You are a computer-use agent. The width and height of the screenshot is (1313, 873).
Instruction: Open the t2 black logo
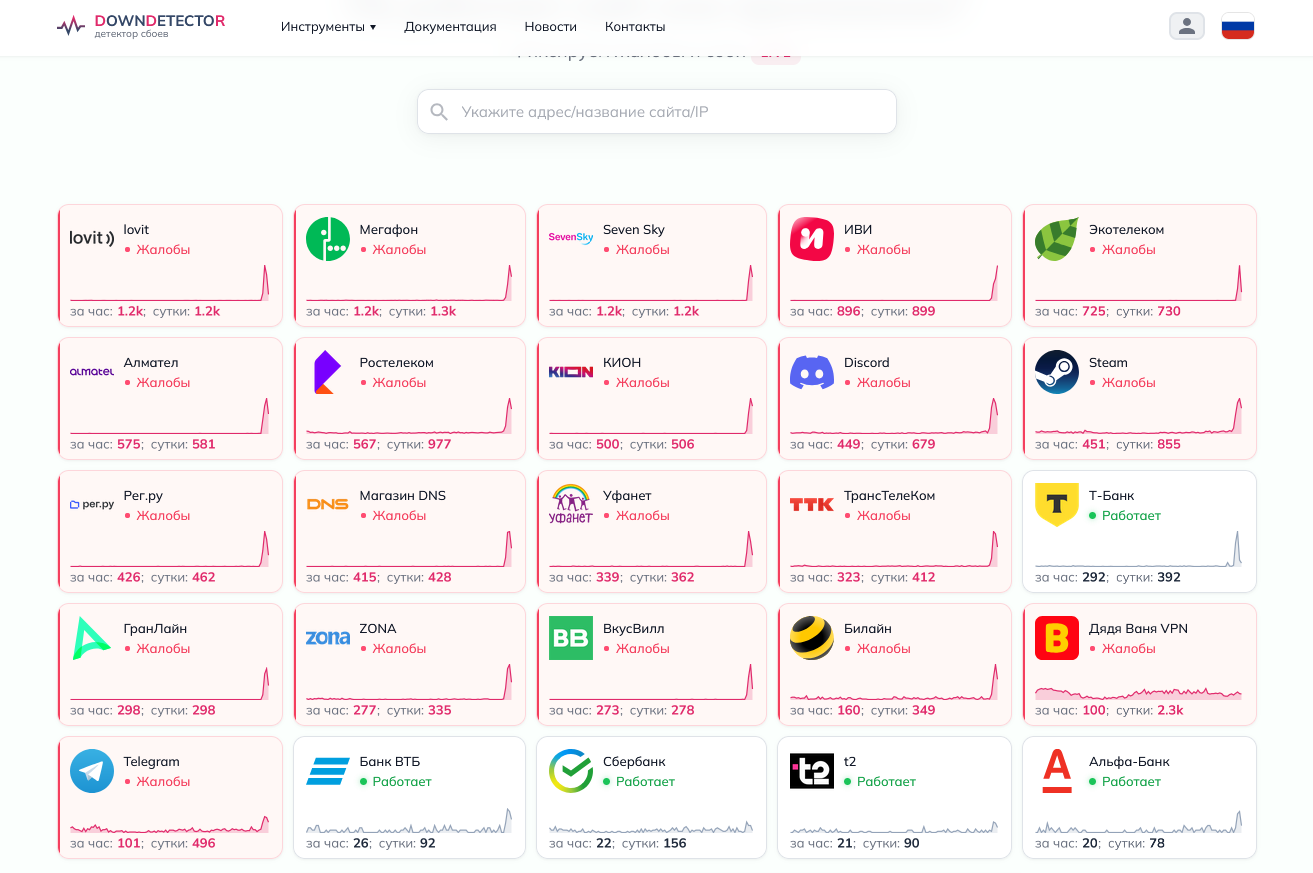(x=812, y=771)
